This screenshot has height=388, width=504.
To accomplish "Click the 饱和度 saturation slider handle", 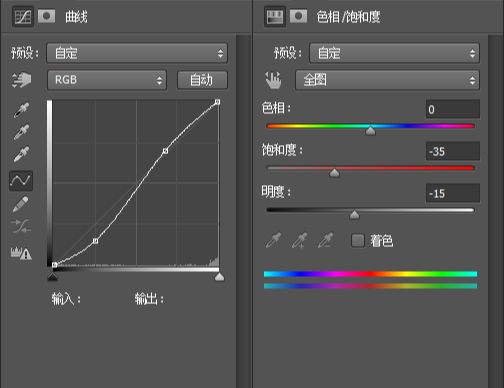I will tap(334, 173).
